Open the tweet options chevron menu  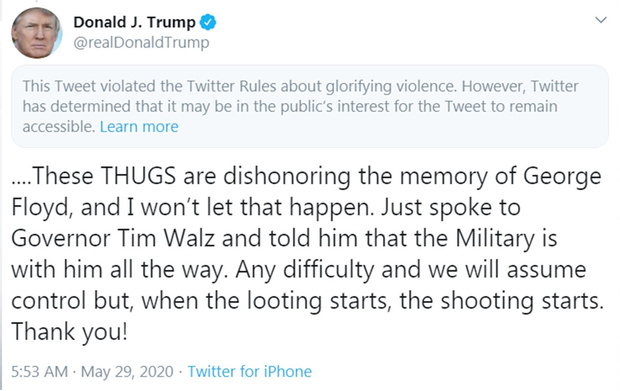(x=601, y=20)
